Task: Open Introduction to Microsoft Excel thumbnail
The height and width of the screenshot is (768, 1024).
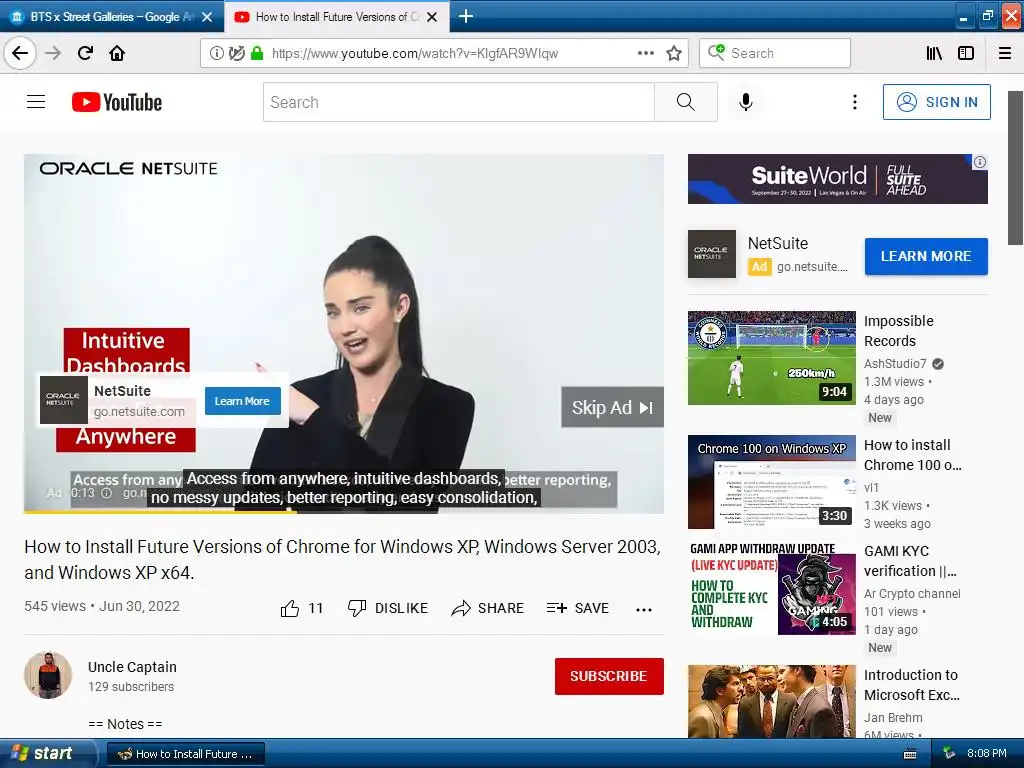Action: [x=771, y=701]
